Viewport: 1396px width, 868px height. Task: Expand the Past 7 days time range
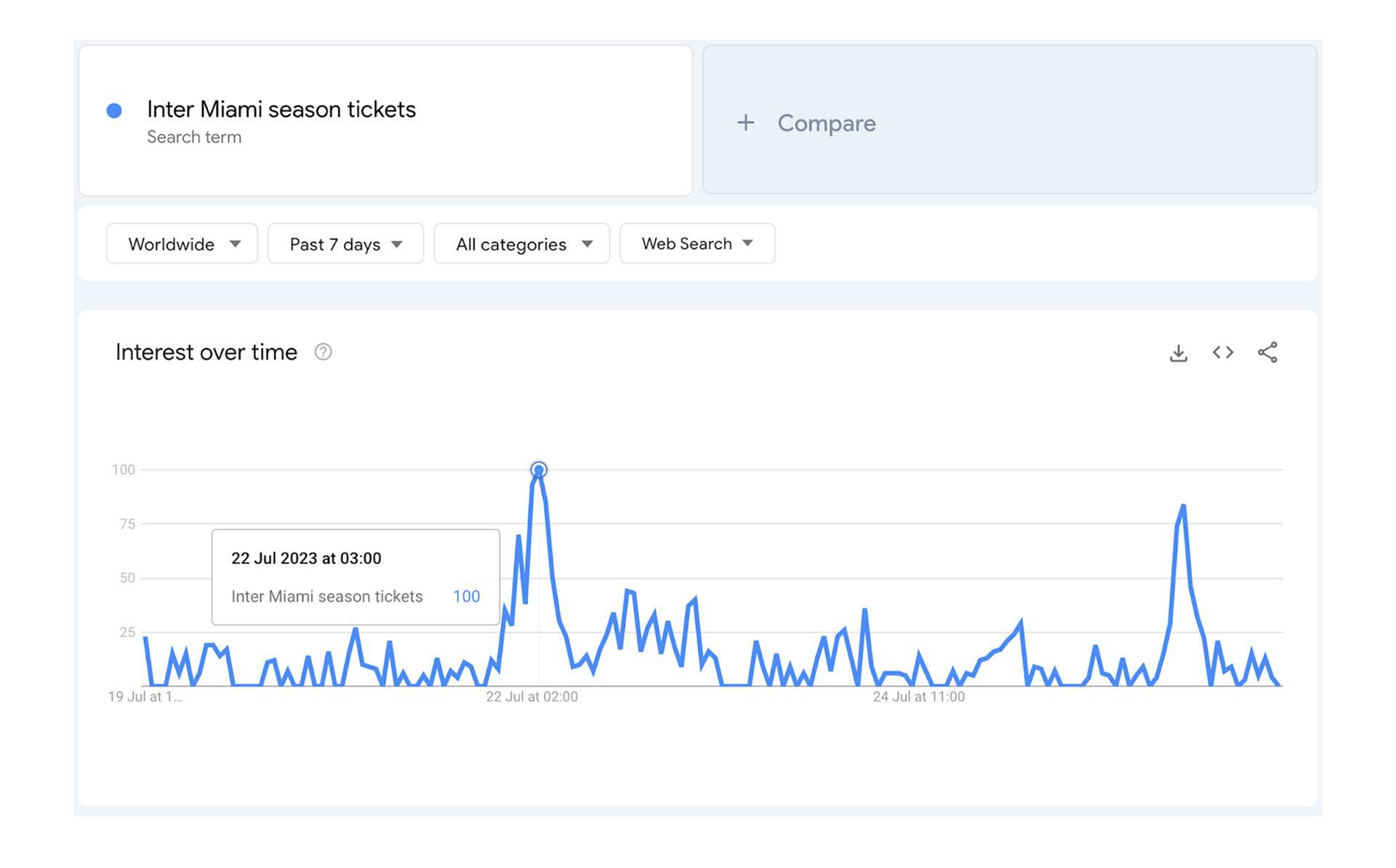click(x=345, y=244)
